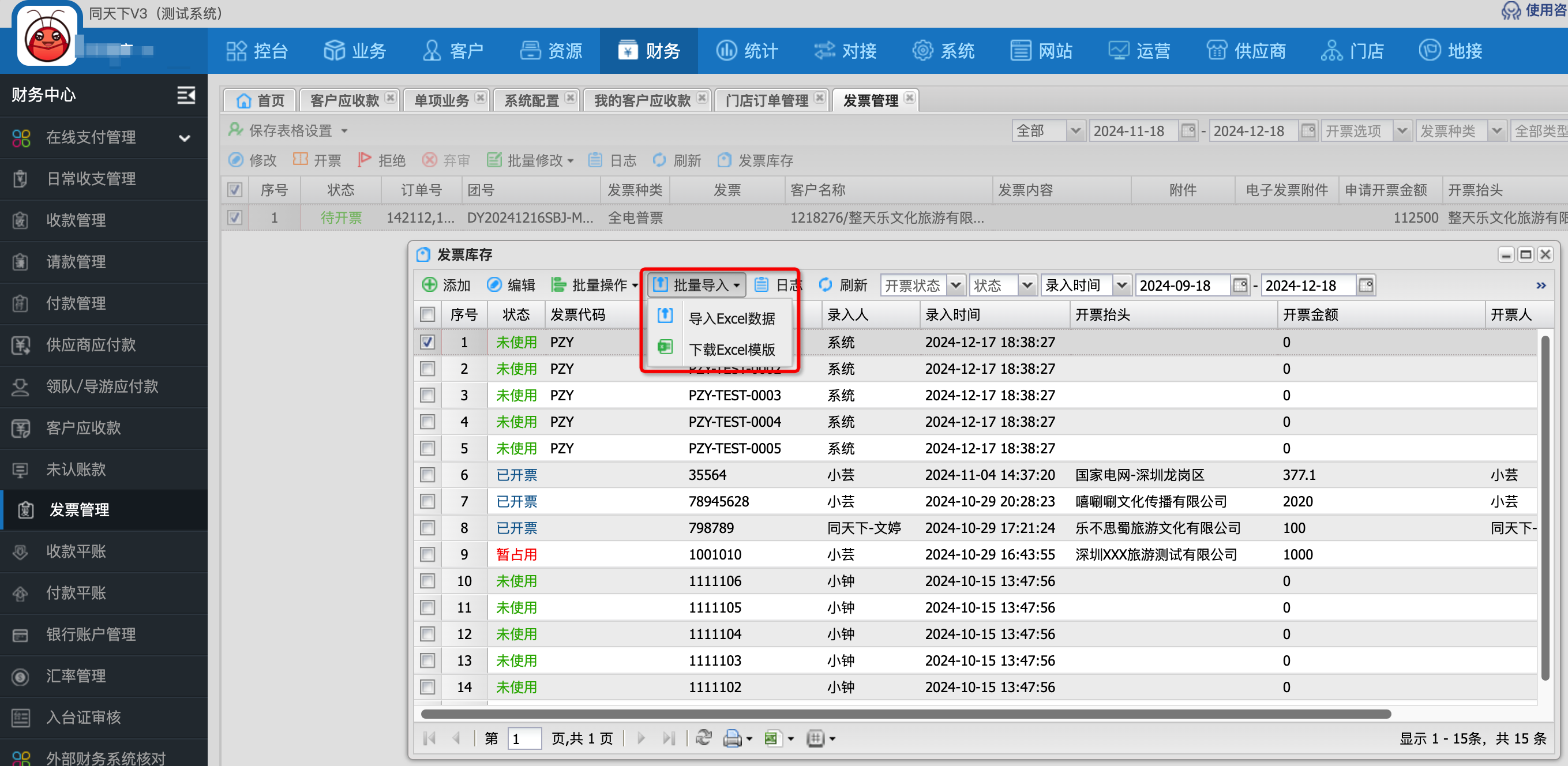This screenshot has width=1568, height=766.
Task: Click 拒绝 reject toolbar button
Action: click(382, 160)
